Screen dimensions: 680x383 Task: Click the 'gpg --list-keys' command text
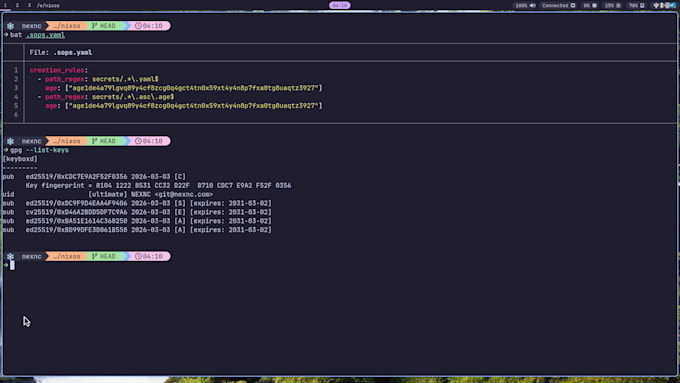pos(39,150)
